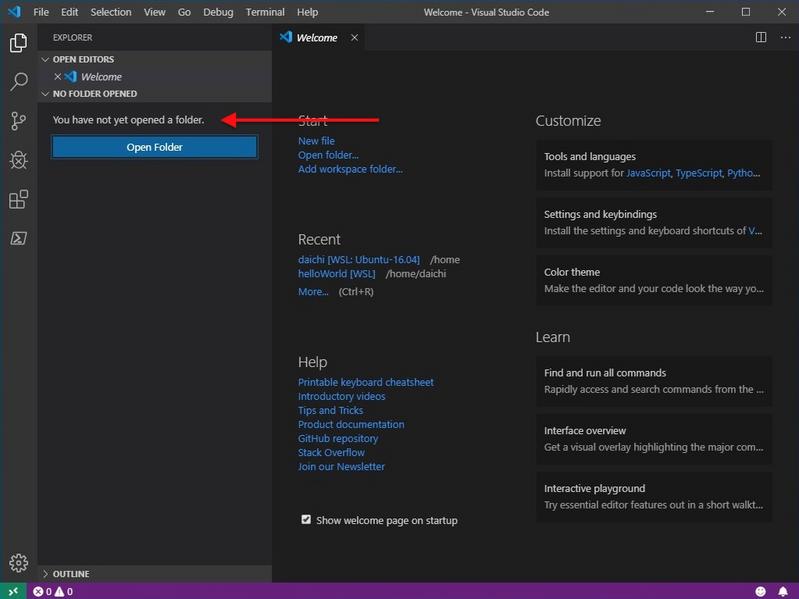Open problems via errors count in status bar

coord(42,591)
